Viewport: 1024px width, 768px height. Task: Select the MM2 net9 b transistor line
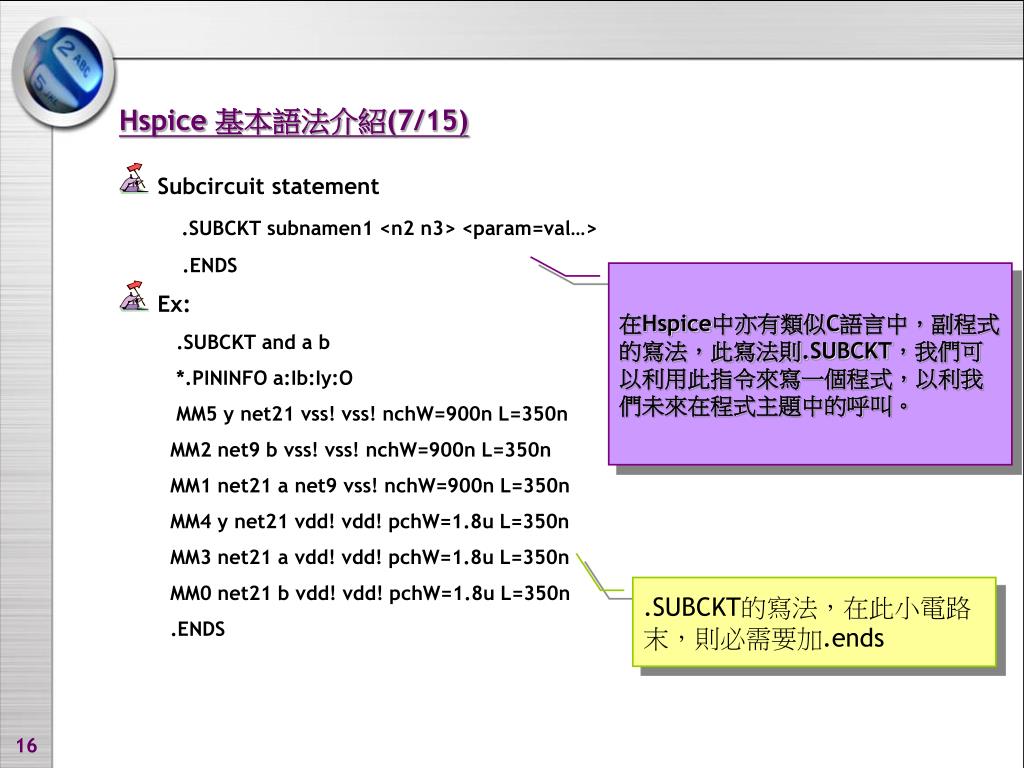point(360,450)
